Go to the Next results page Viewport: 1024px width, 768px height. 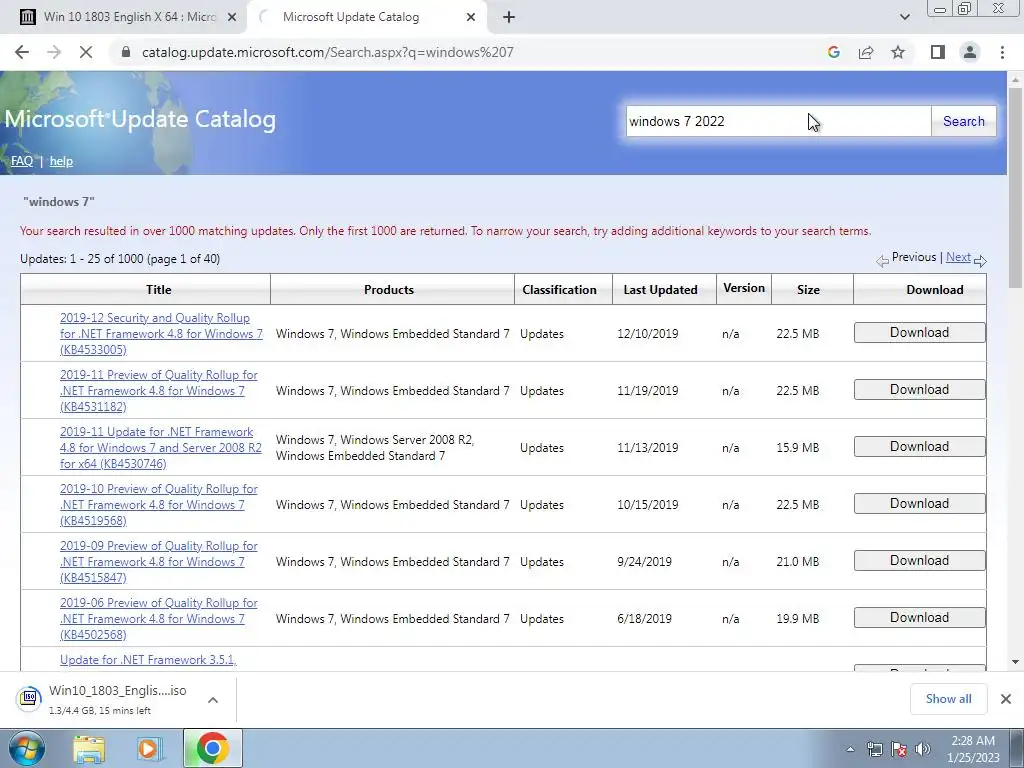(958, 257)
